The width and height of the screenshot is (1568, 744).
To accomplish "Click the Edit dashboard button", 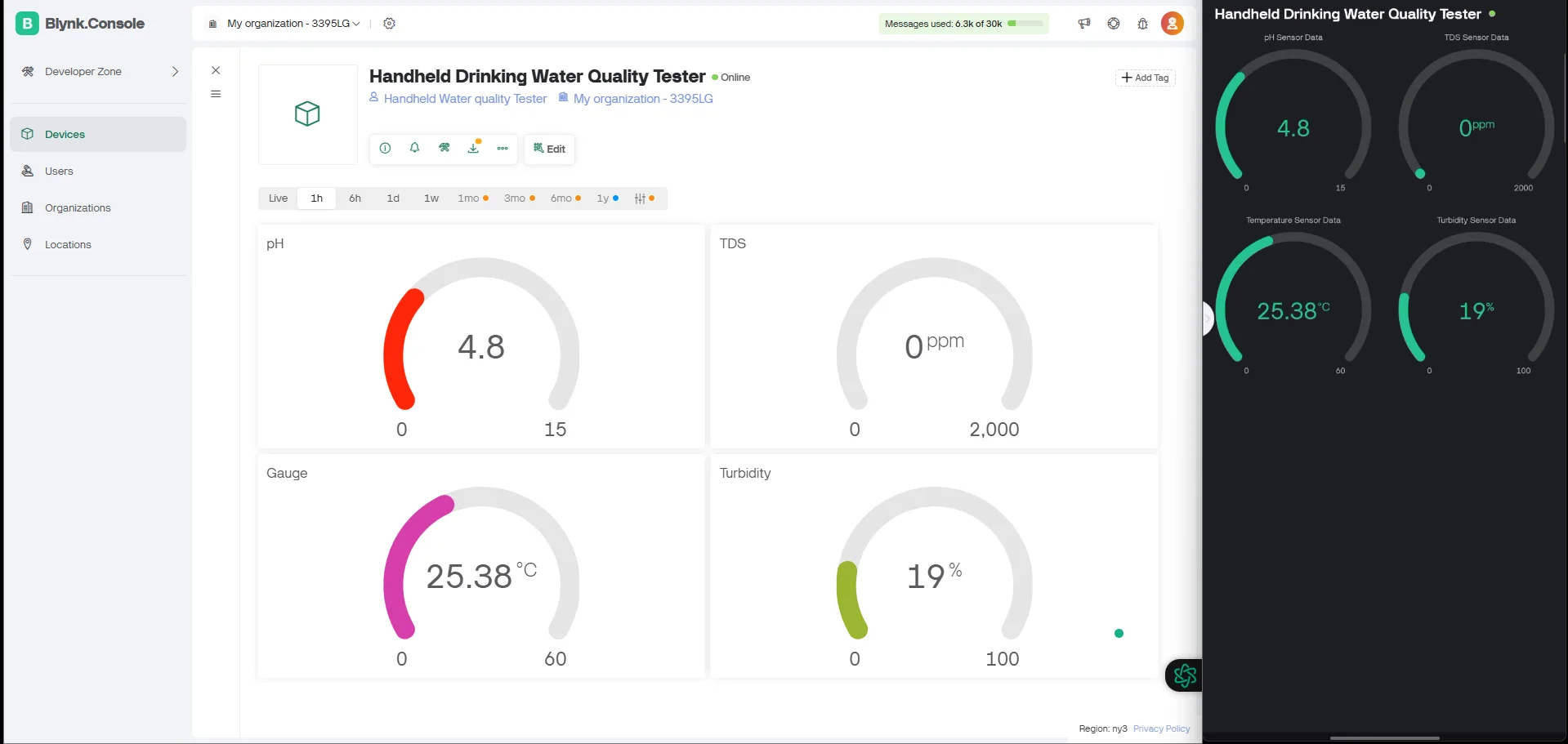I will [x=549, y=149].
